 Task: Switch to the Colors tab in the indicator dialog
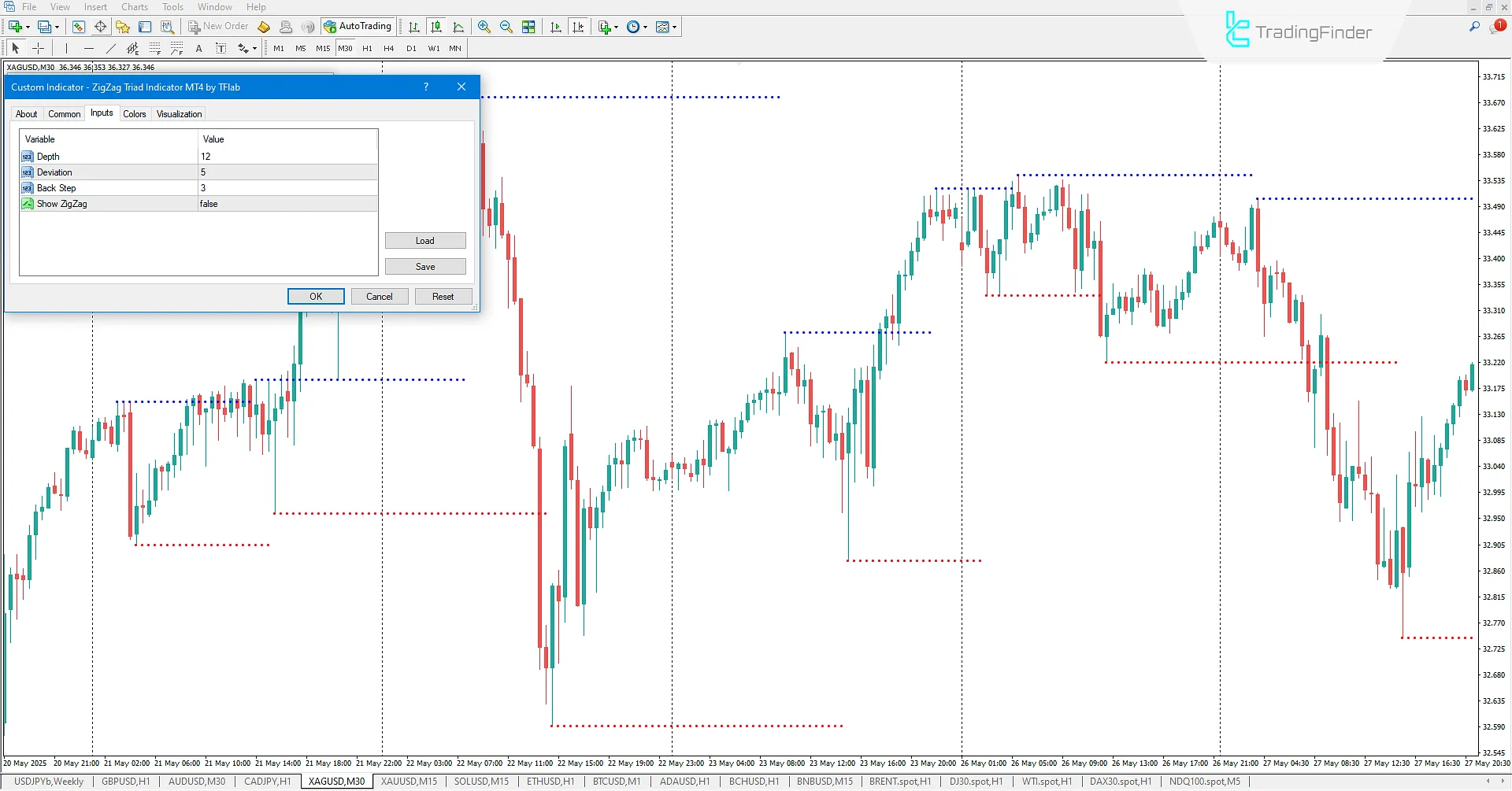[x=135, y=113]
